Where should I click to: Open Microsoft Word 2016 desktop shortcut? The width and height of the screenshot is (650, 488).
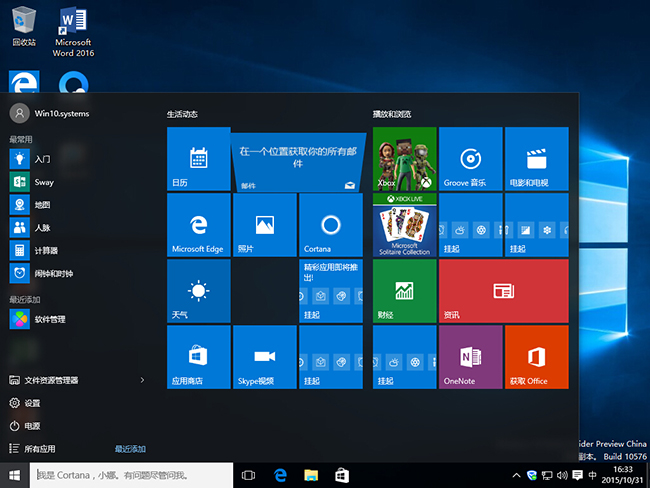[73, 32]
